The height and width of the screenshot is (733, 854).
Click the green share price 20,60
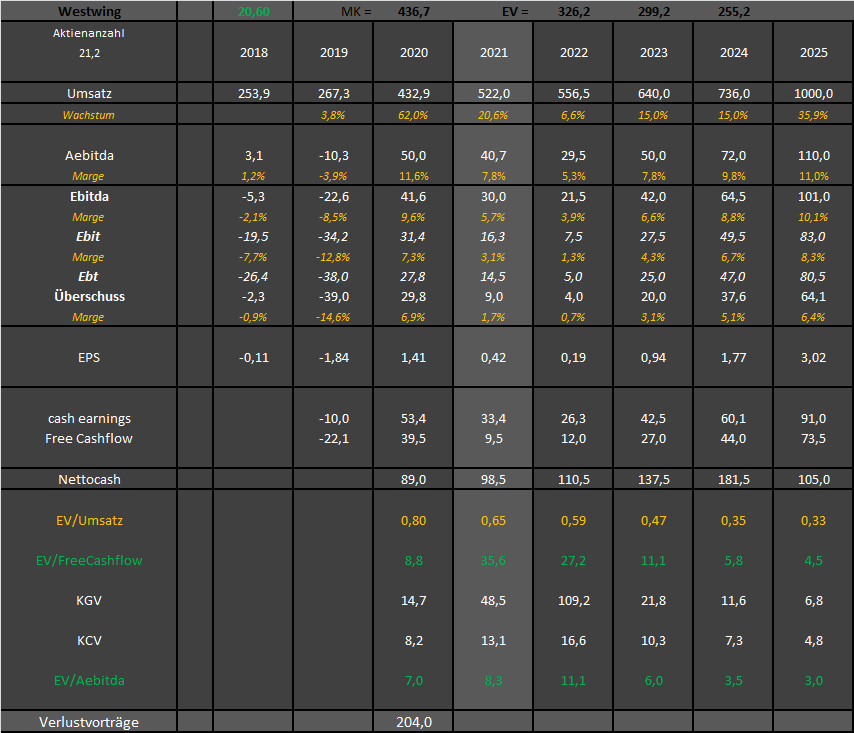[x=254, y=11]
